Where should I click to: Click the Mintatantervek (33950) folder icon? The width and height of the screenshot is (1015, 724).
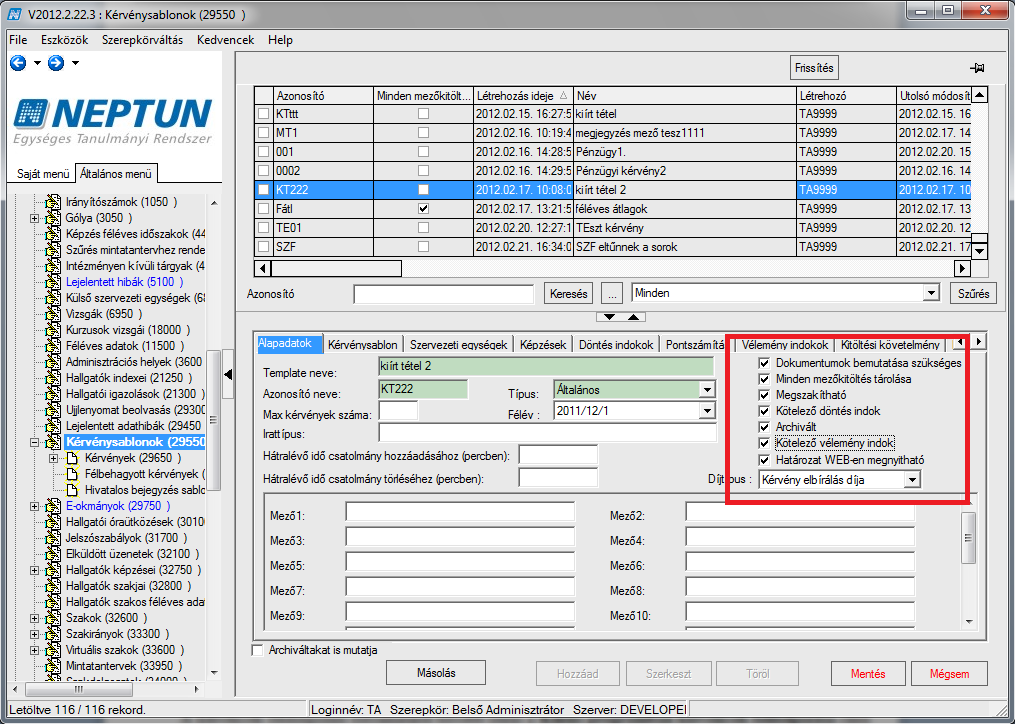click(x=53, y=666)
